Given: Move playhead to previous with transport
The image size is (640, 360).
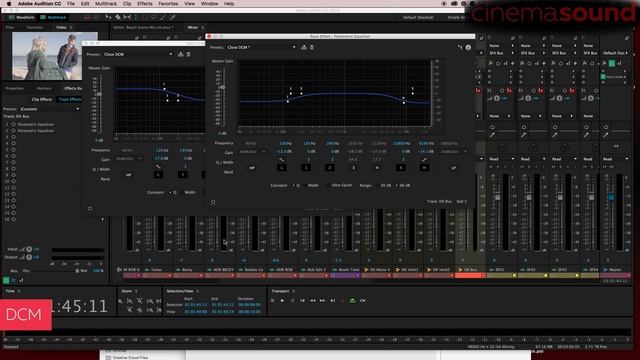Looking at the screenshot, I should pos(302,301).
